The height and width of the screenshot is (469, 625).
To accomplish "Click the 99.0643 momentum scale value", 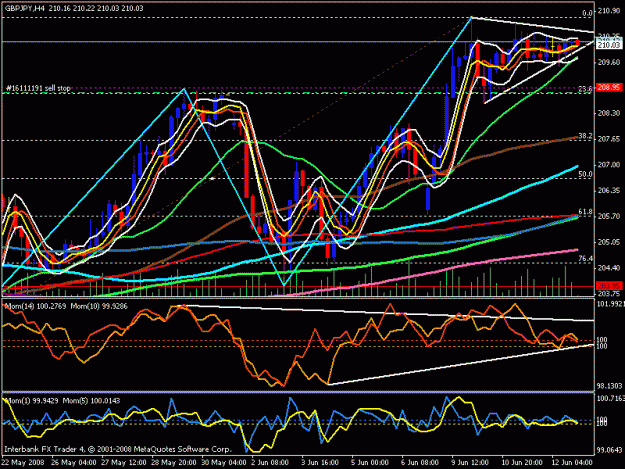I will click(x=609, y=450).
